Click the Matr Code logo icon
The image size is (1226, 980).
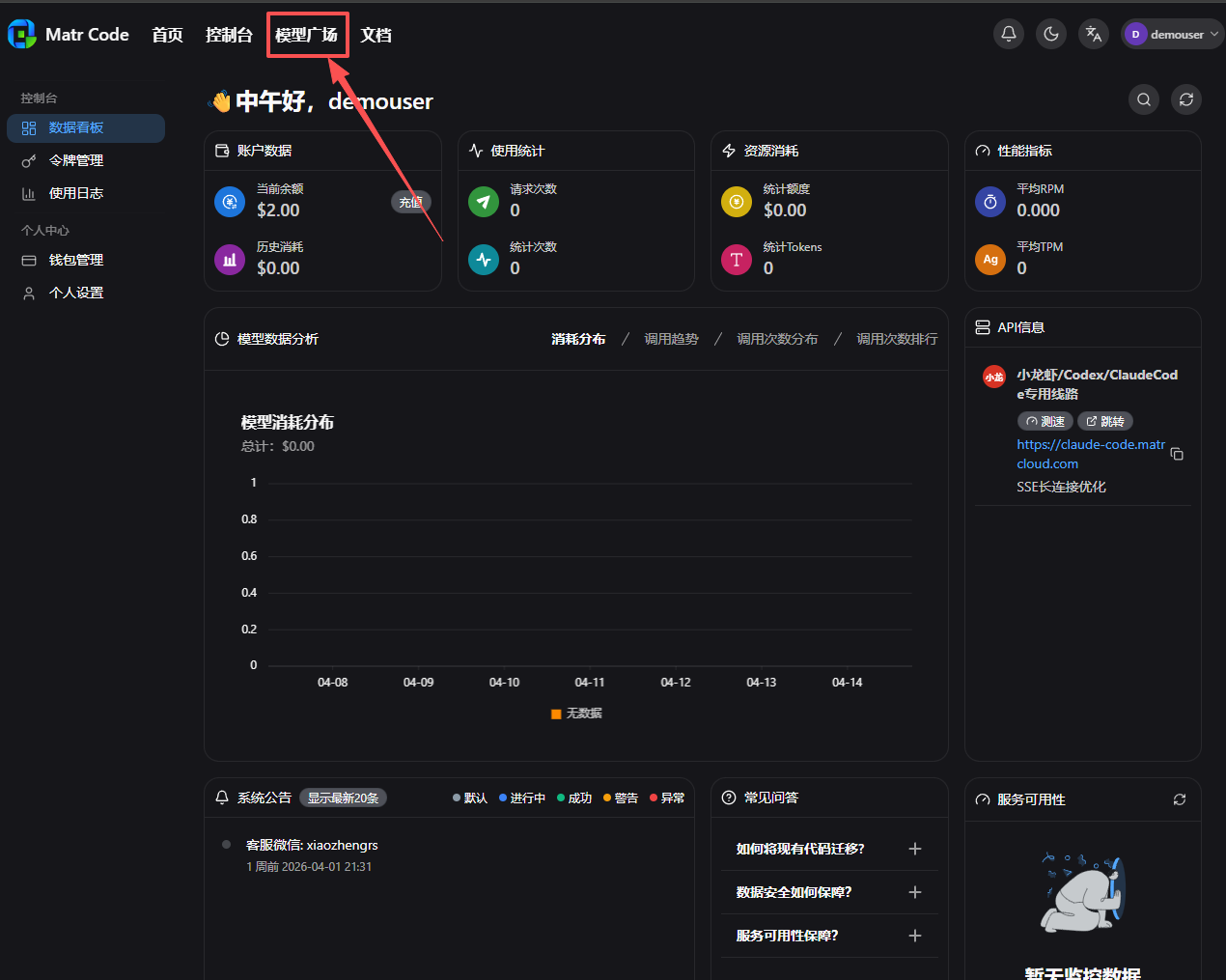pyautogui.click(x=21, y=34)
